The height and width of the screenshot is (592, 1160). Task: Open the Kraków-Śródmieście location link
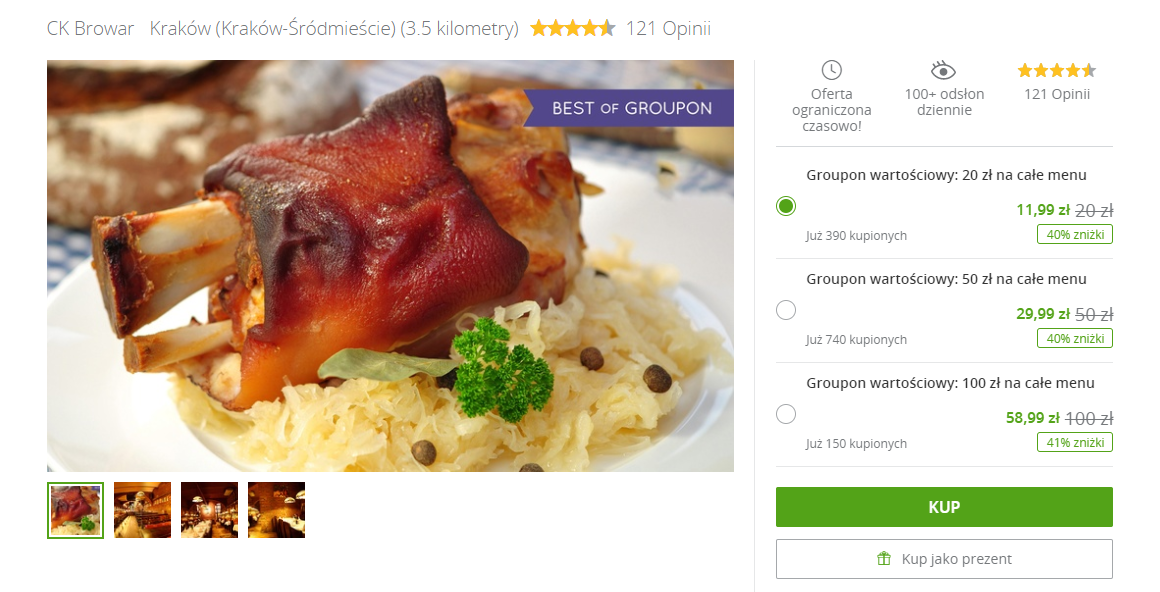(334, 29)
